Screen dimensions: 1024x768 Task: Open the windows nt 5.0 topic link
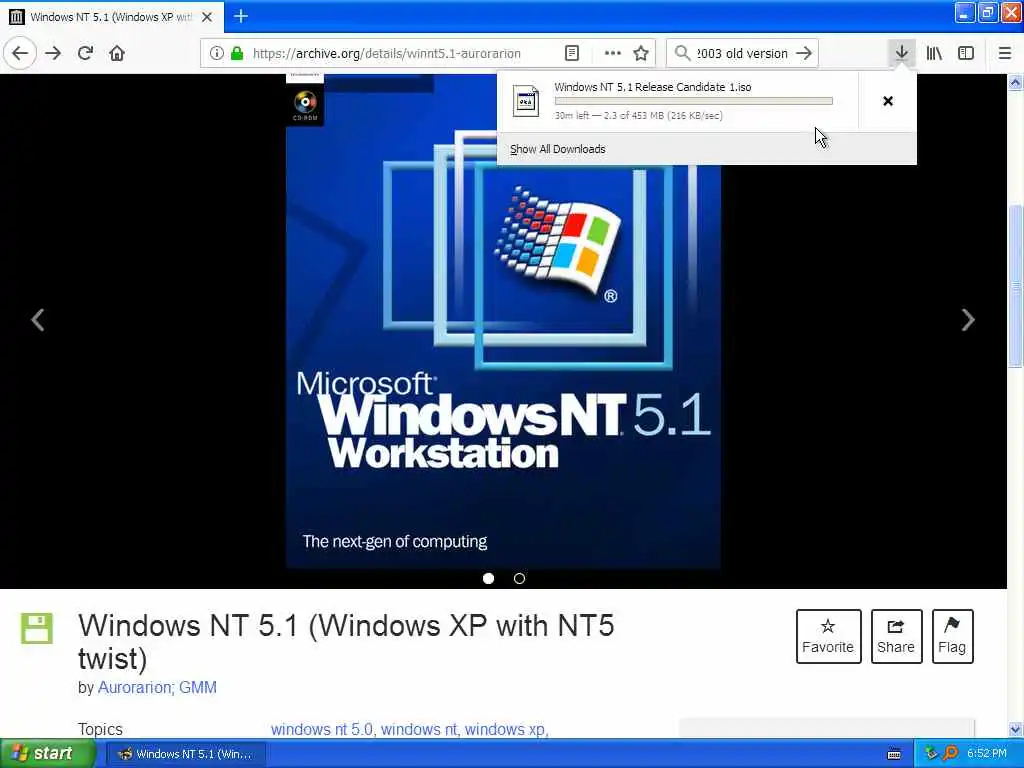coord(321,729)
